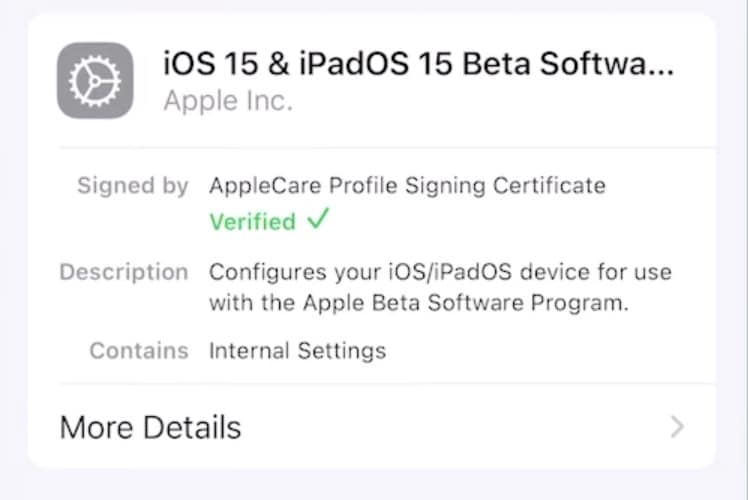Select AppleCare Profile Signing Certificate text
The image size is (748, 500).
click(407, 185)
